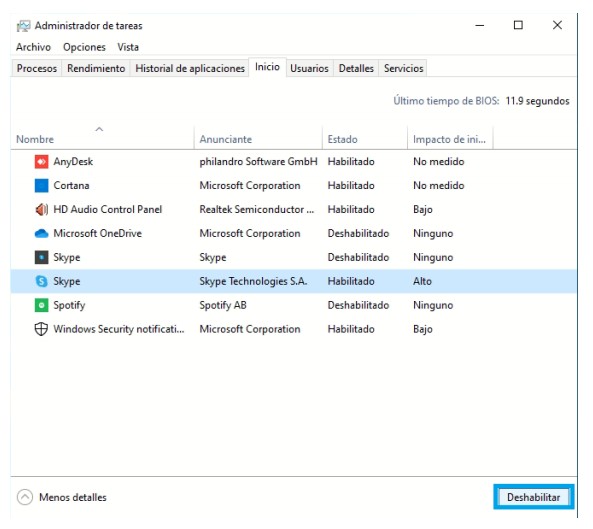Click the Windows Security shield icon

click(41, 329)
